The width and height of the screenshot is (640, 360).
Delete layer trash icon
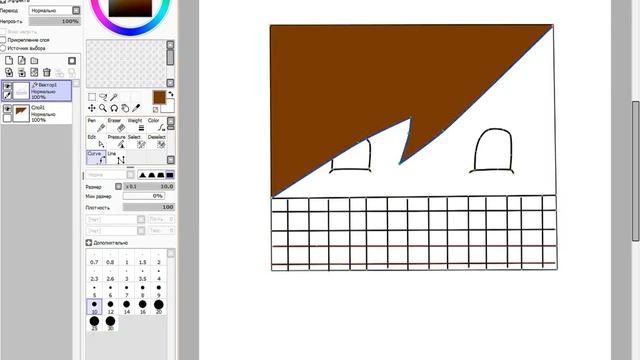47,73
